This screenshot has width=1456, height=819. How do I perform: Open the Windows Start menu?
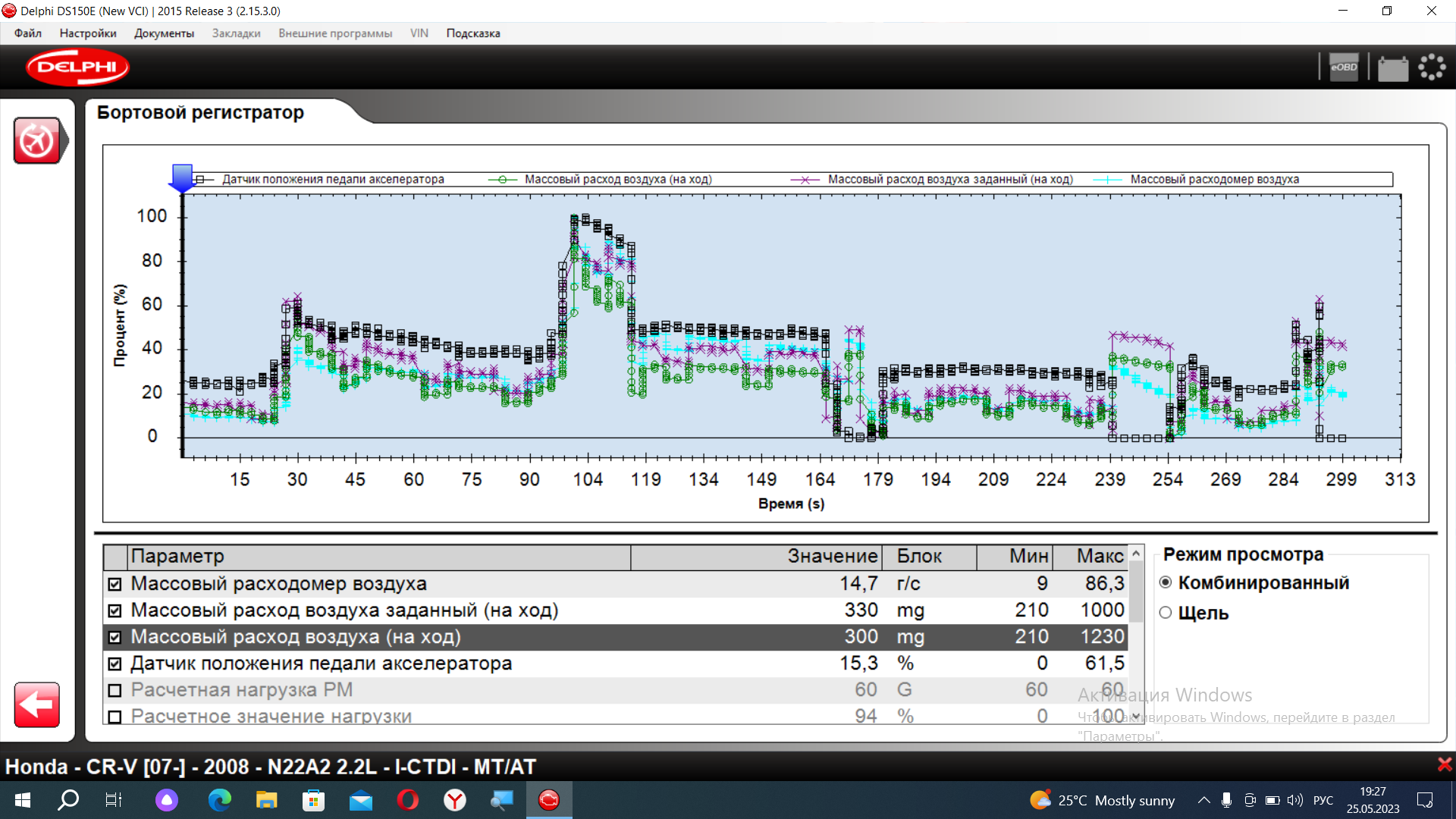(x=23, y=800)
